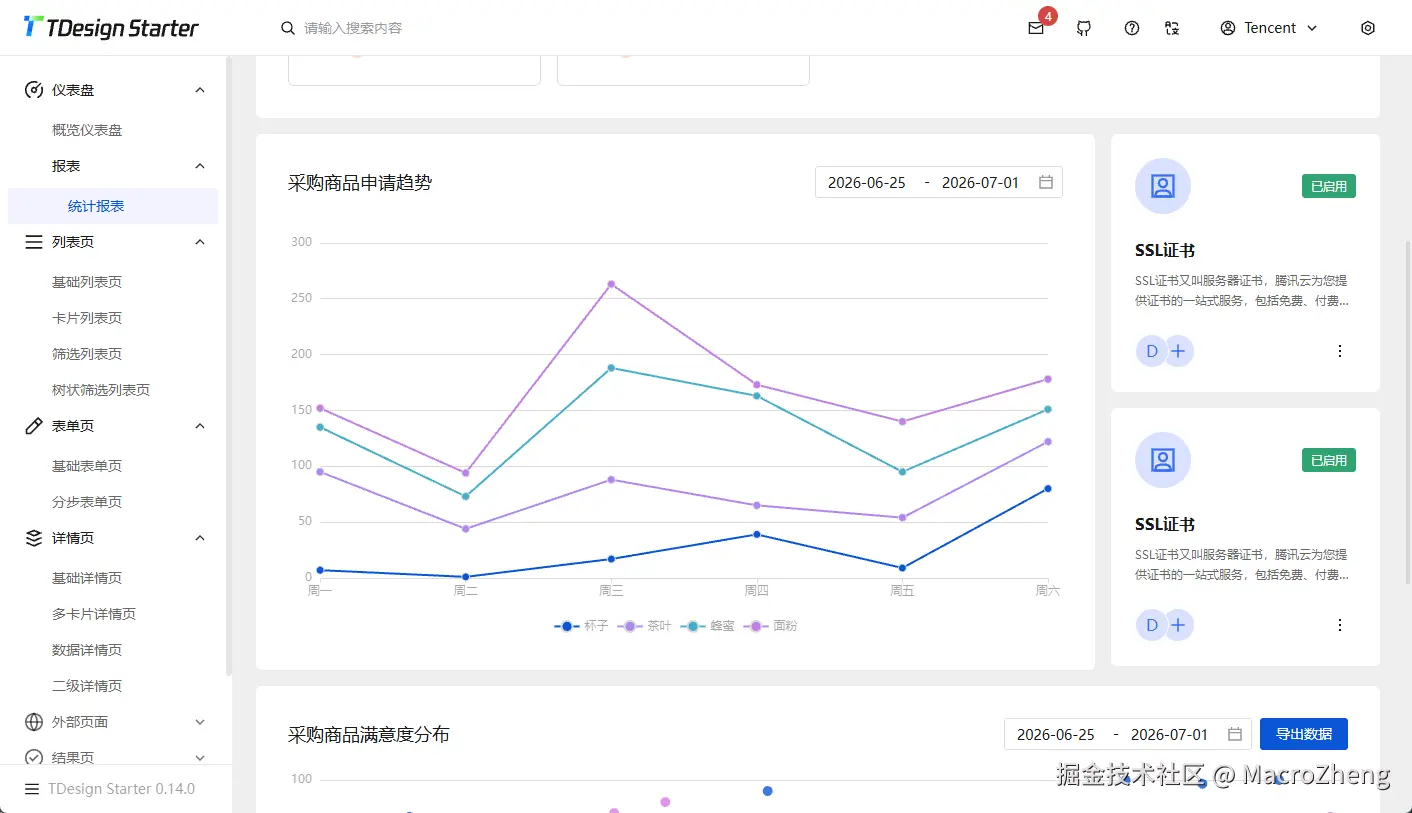Image resolution: width=1412 pixels, height=813 pixels.
Task: Click the search magnifier icon
Action: pos(288,28)
